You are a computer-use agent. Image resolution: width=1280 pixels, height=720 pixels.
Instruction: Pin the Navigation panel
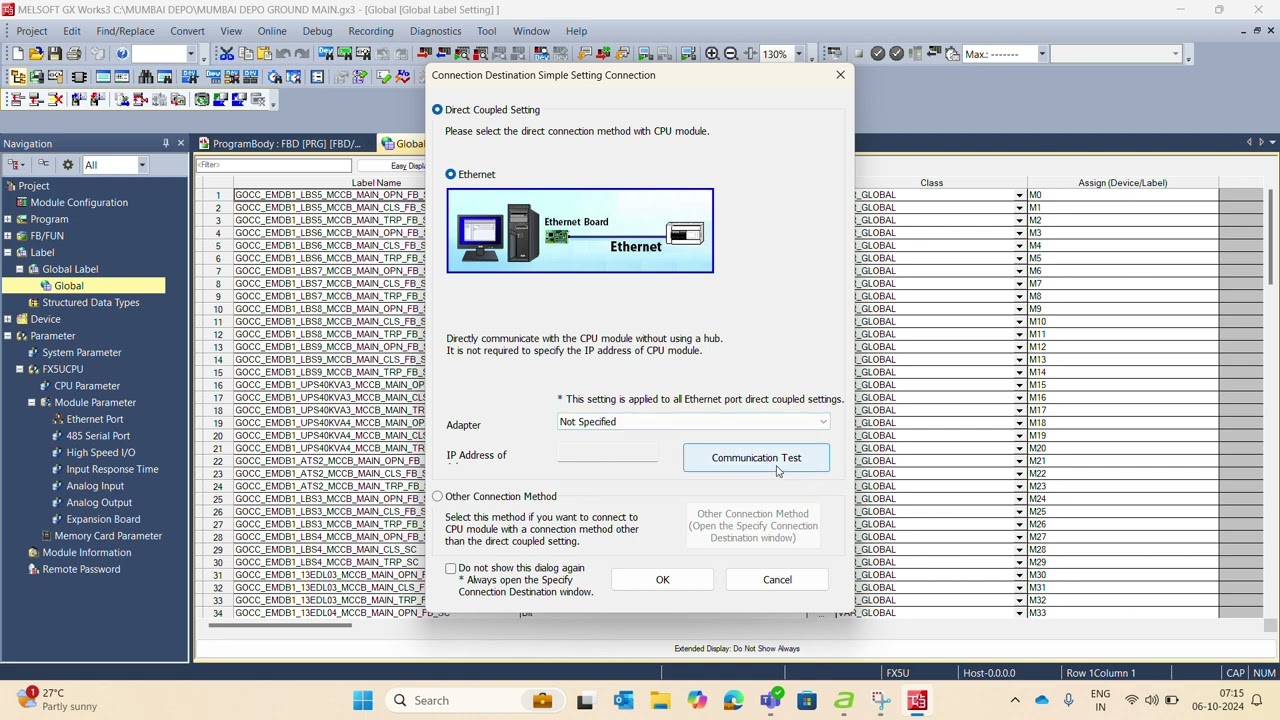(x=166, y=143)
